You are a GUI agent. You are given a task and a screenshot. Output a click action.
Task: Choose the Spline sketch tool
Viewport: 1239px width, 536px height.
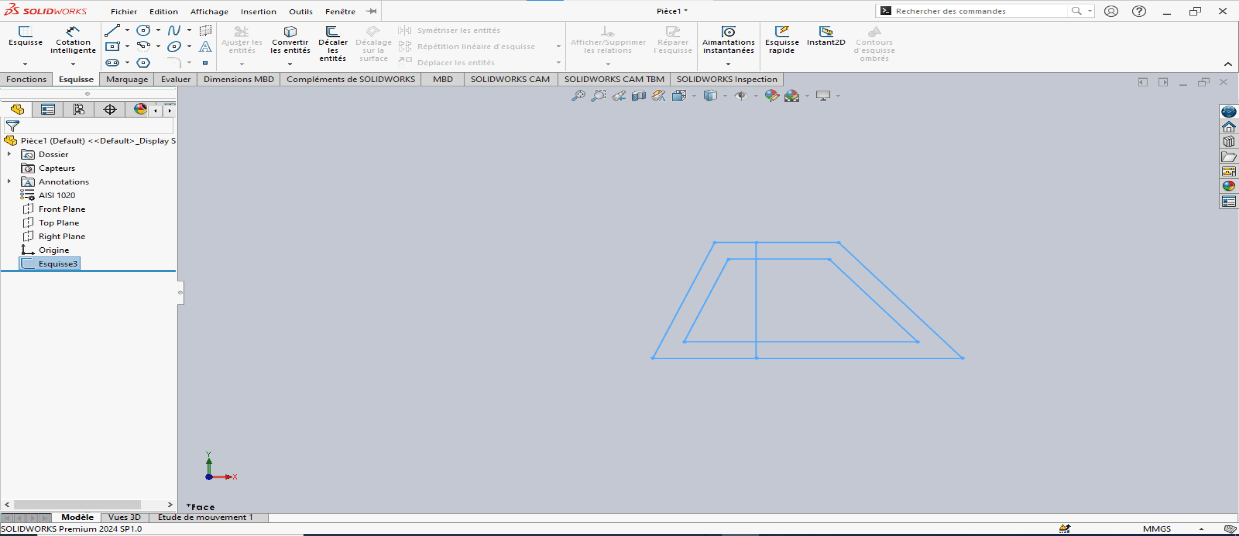[x=174, y=30]
